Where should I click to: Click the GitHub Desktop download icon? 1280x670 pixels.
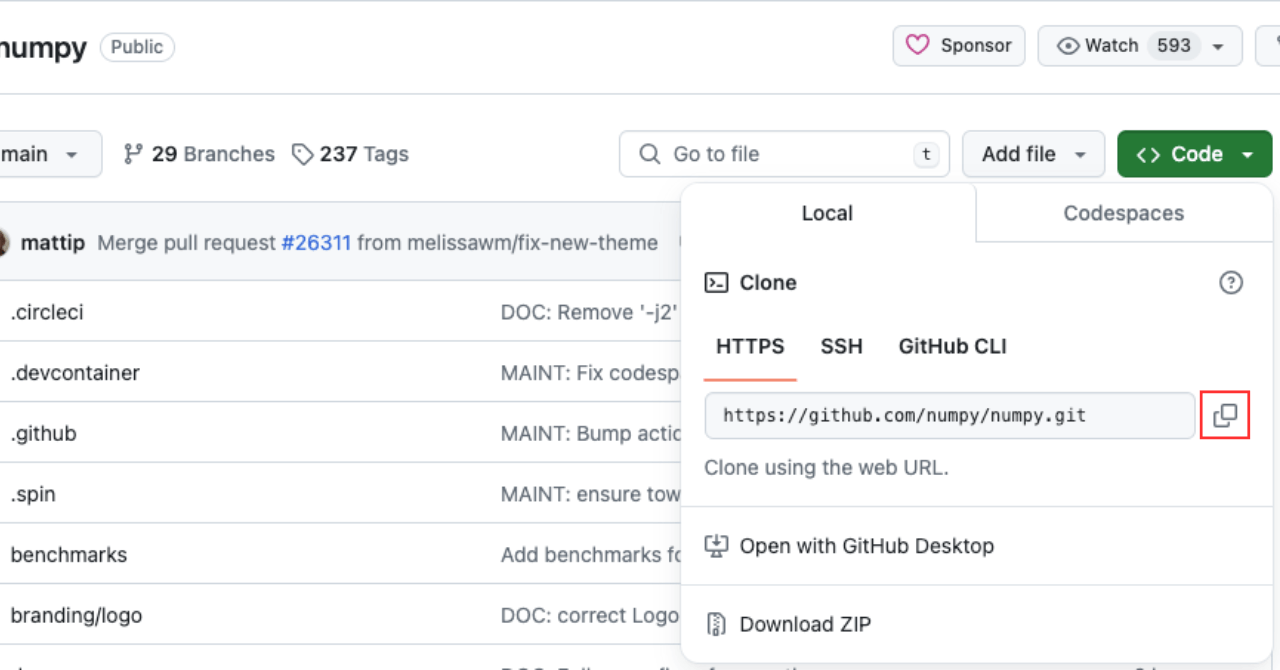pos(716,546)
